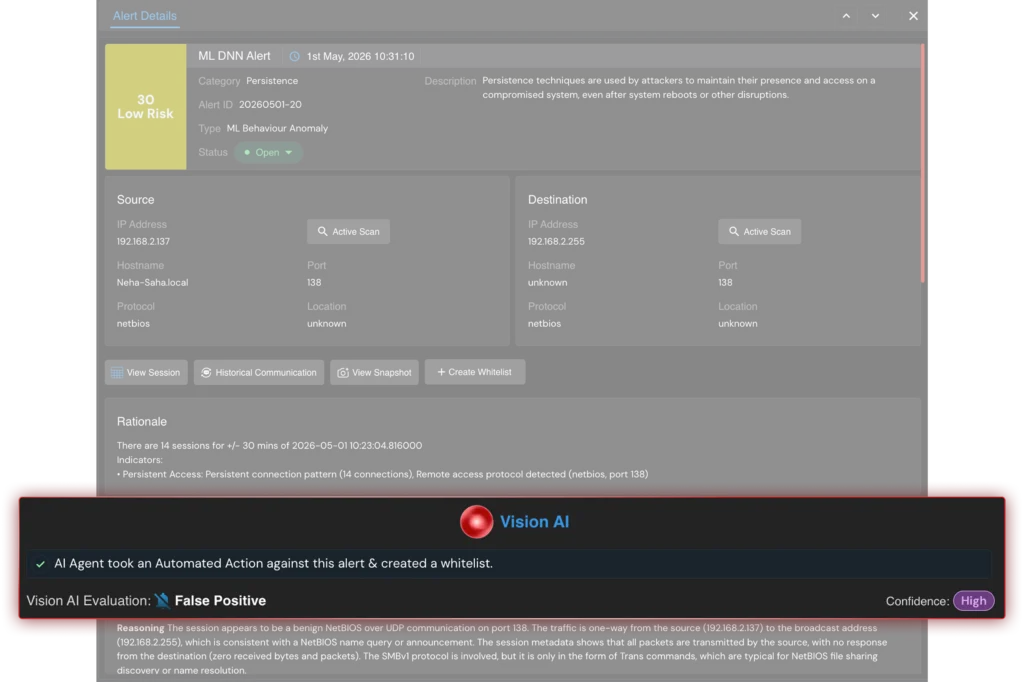Click the False Positive muted bell icon
Screen dimensions: 1024x682
[162, 600]
